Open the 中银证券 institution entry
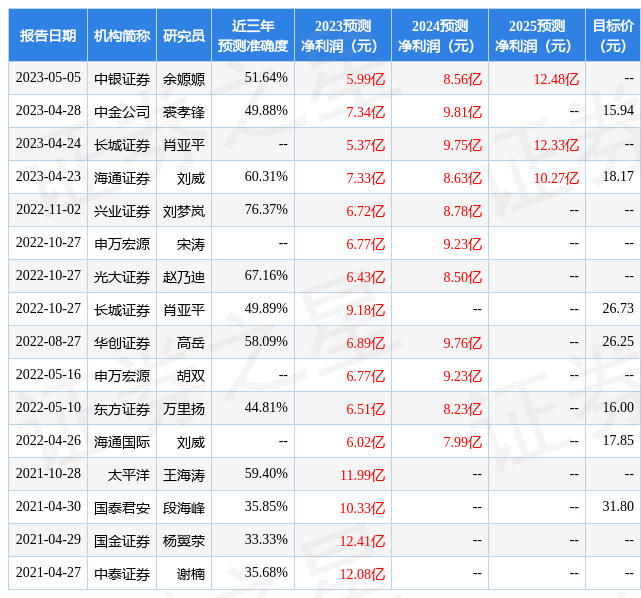Screen dimensions: 641x598 tap(121, 78)
